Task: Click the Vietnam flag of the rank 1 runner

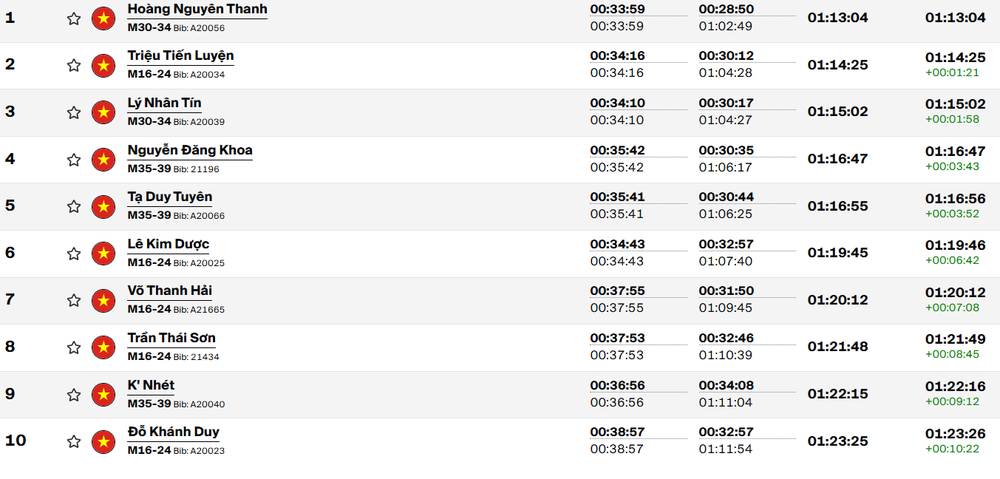Action: coord(103,18)
